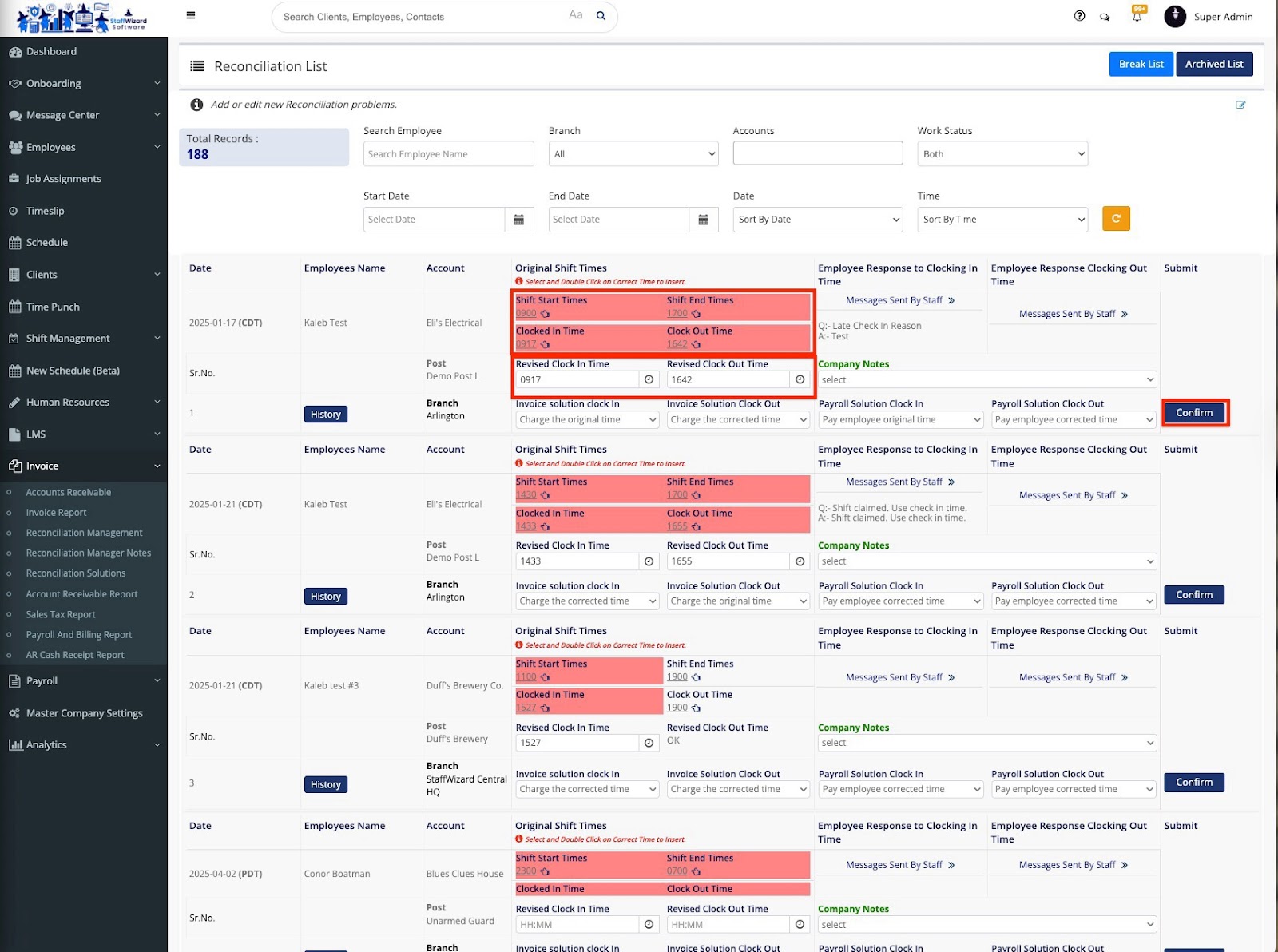Select Time Punch in the sidebar
This screenshot has height=952, width=1278.
53,307
